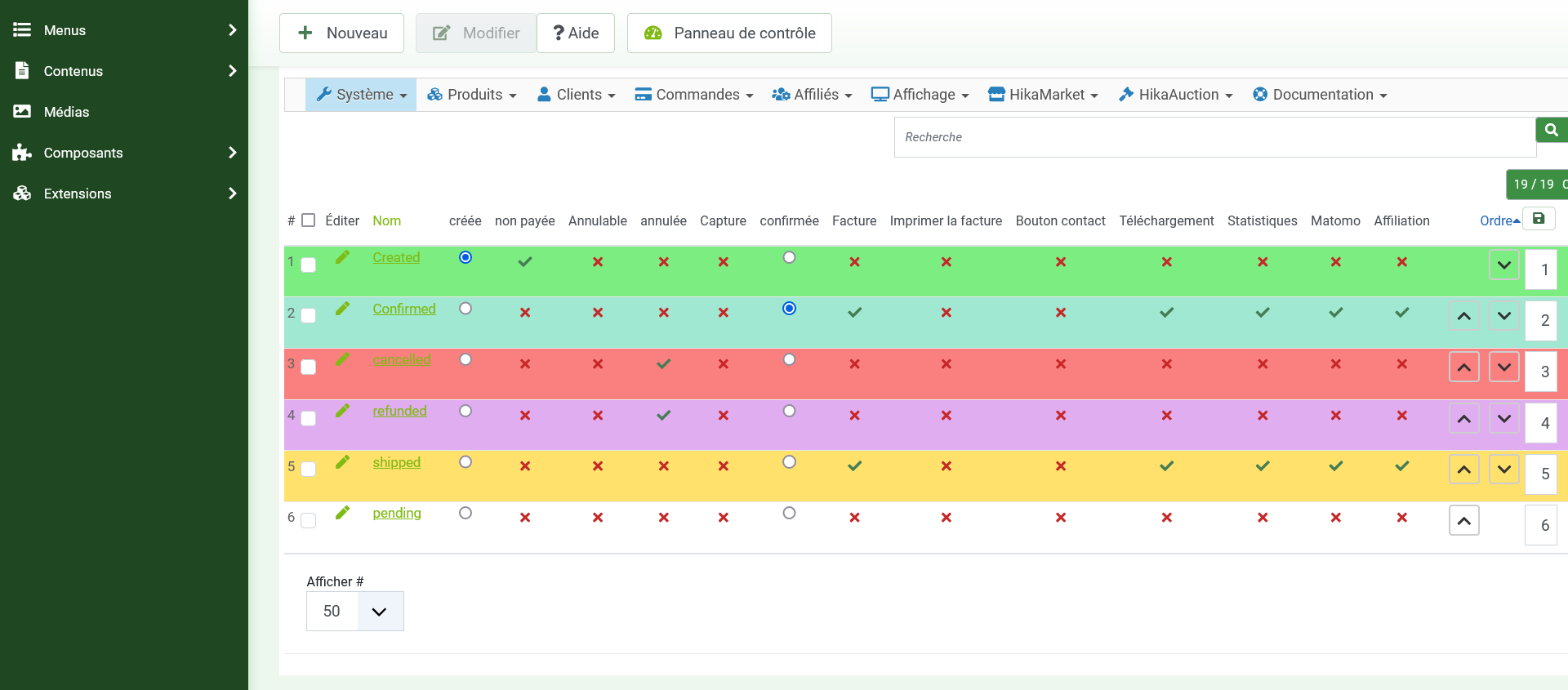Screen dimensions: 1568x690
Task: Sort the table by the Ordre column
Action: coord(1499,220)
